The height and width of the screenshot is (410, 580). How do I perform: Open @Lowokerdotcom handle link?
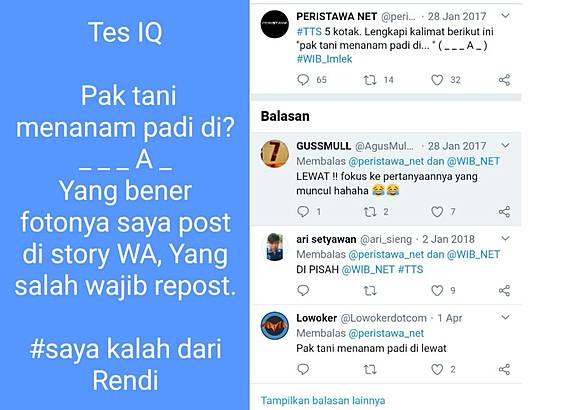384,318
